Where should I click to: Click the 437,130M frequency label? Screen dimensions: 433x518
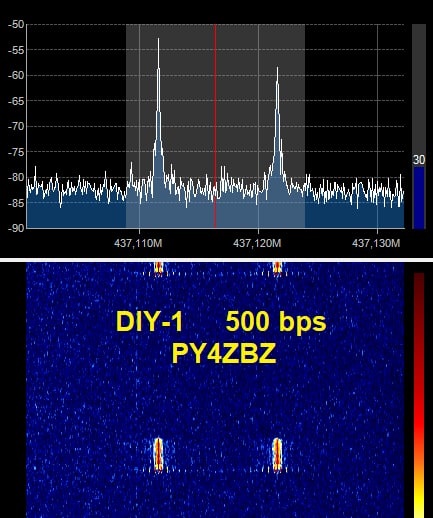coord(376,243)
